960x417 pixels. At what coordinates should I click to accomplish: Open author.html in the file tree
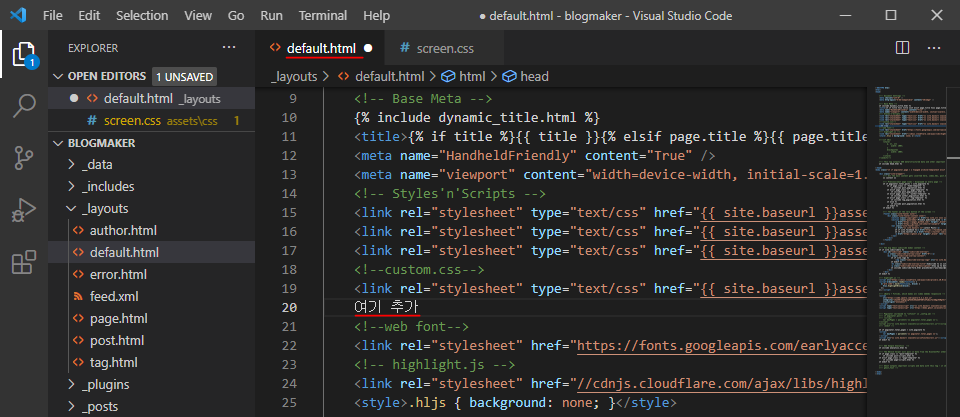pos(123,231)
